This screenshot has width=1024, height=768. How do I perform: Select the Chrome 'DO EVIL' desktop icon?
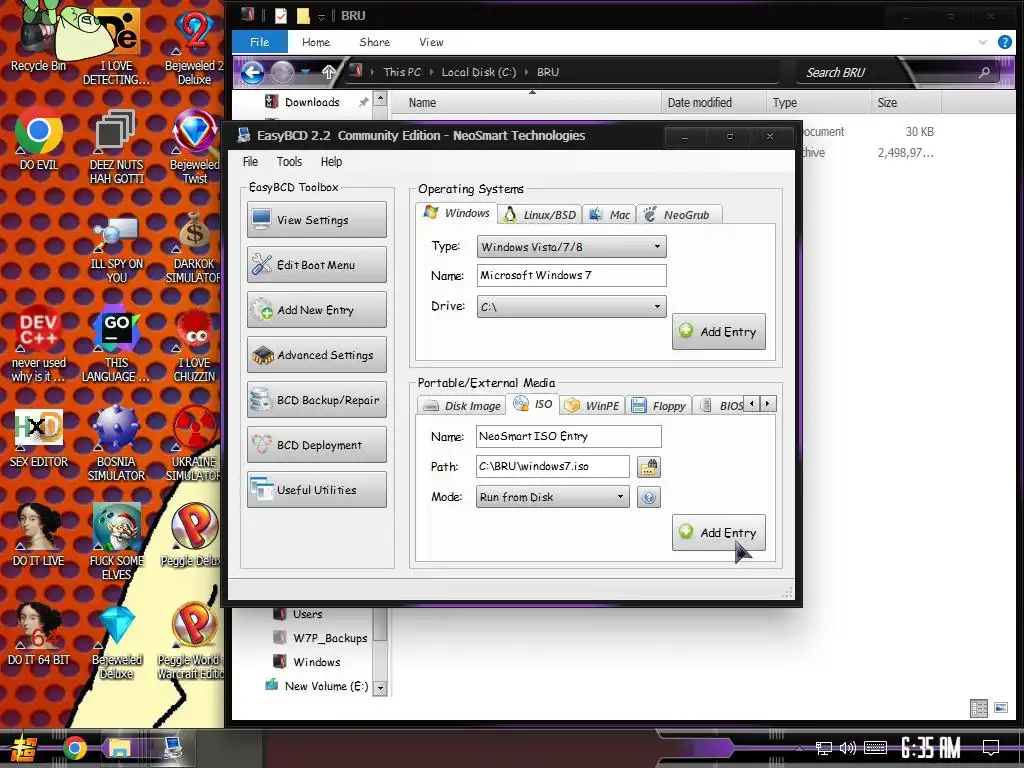tap(38, 141)
